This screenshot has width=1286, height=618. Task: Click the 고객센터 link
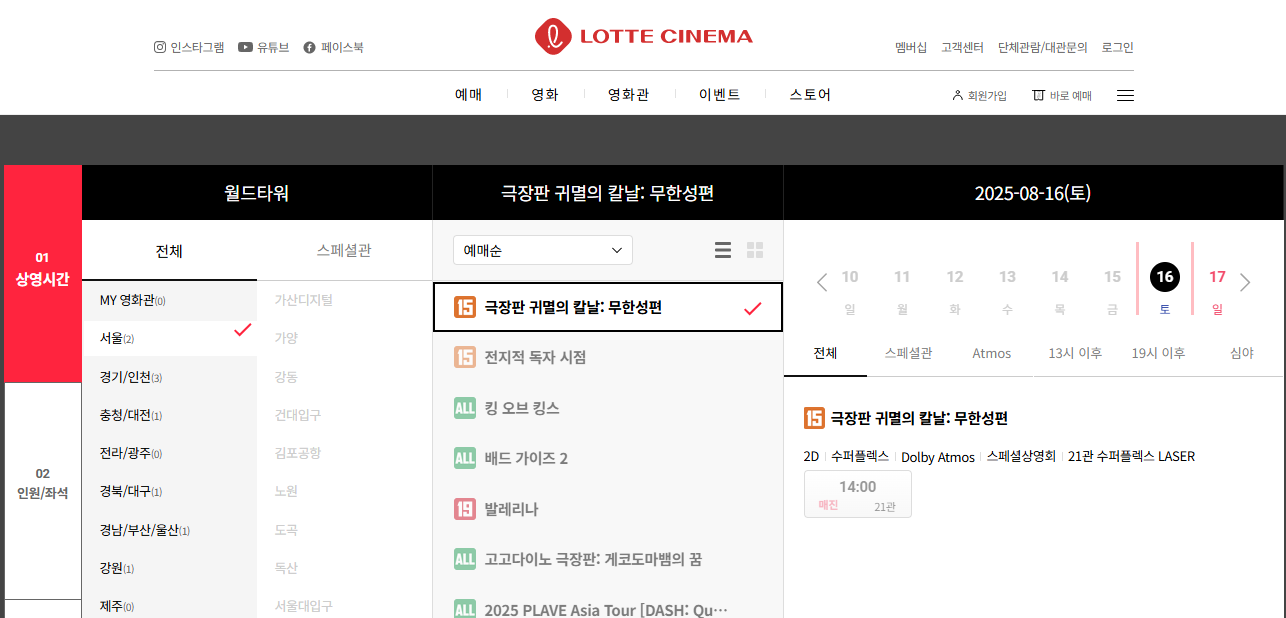(962, 47)
